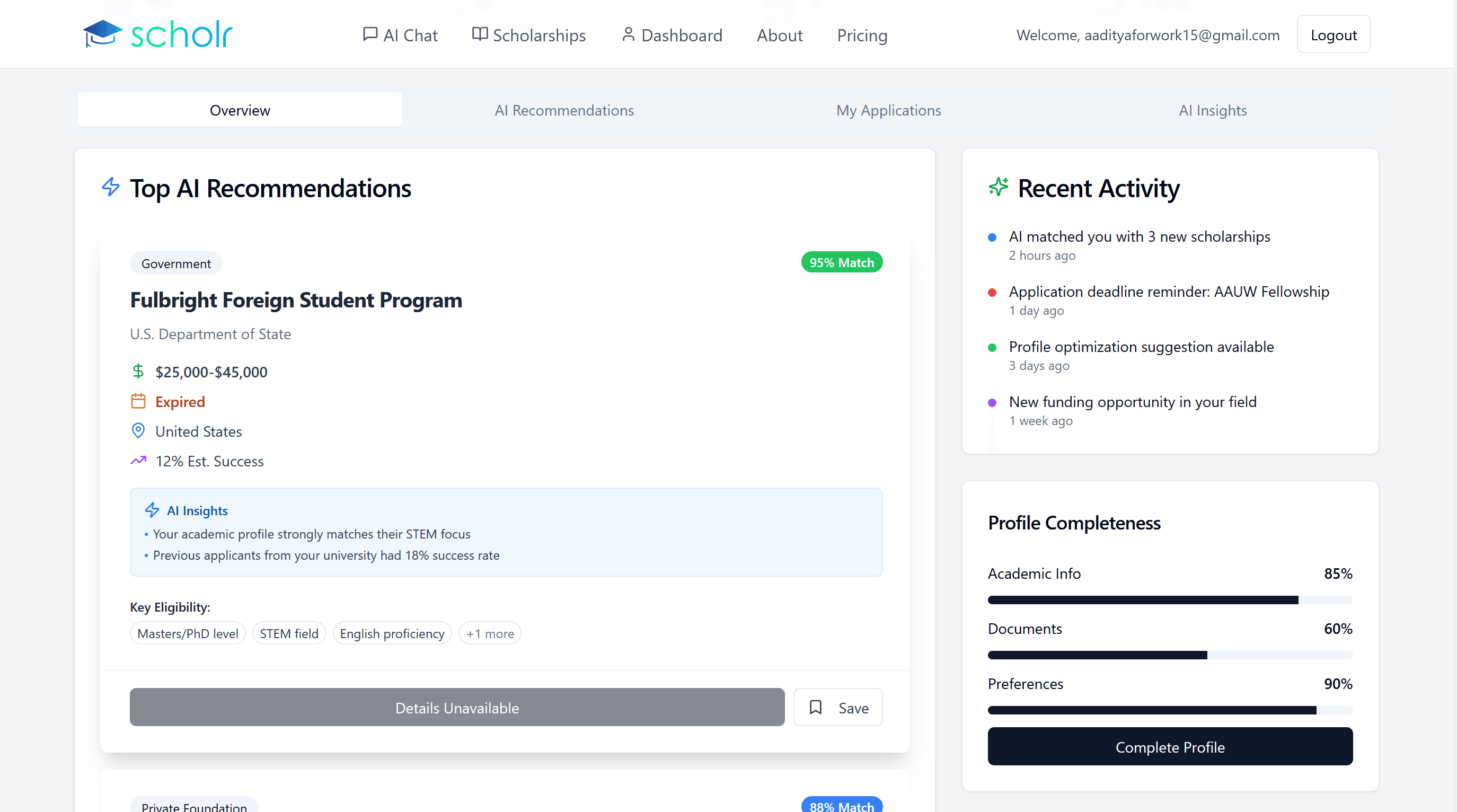Select the AI Insights tab
The height and width of the screenshot is (812, 1457).
(x=1212, y=110)
